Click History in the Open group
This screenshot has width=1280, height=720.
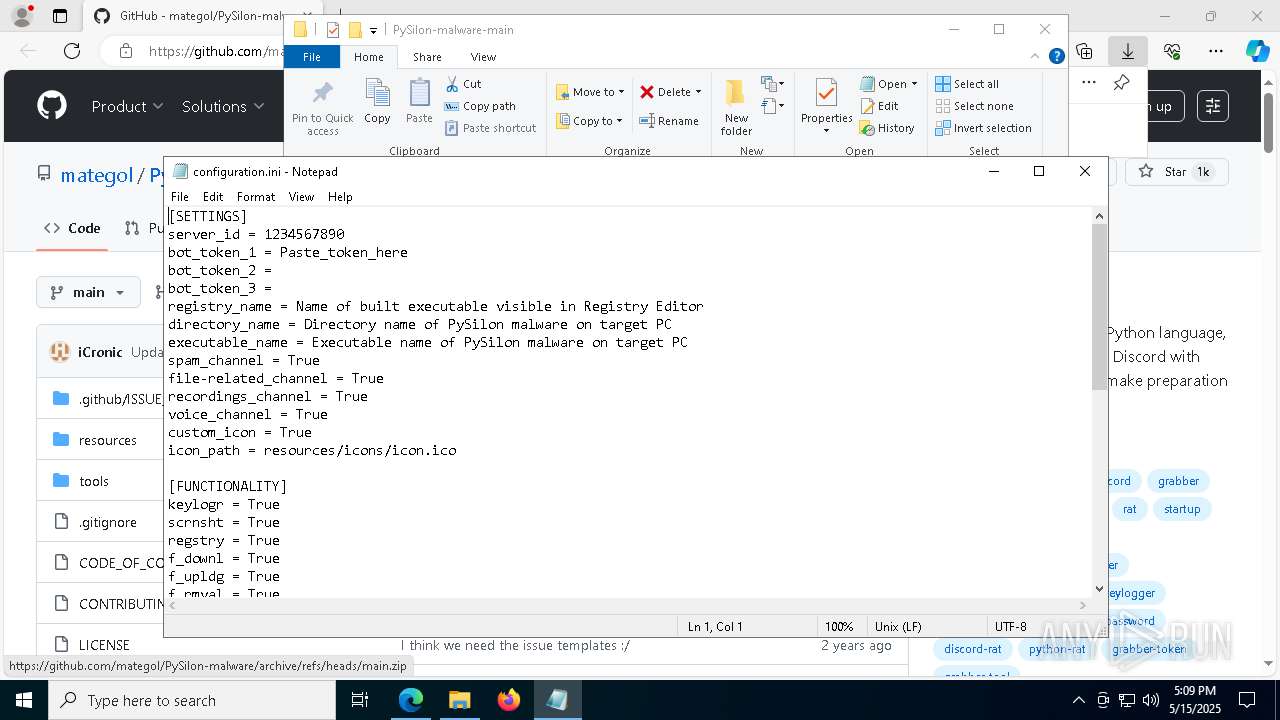coord(887,128)
